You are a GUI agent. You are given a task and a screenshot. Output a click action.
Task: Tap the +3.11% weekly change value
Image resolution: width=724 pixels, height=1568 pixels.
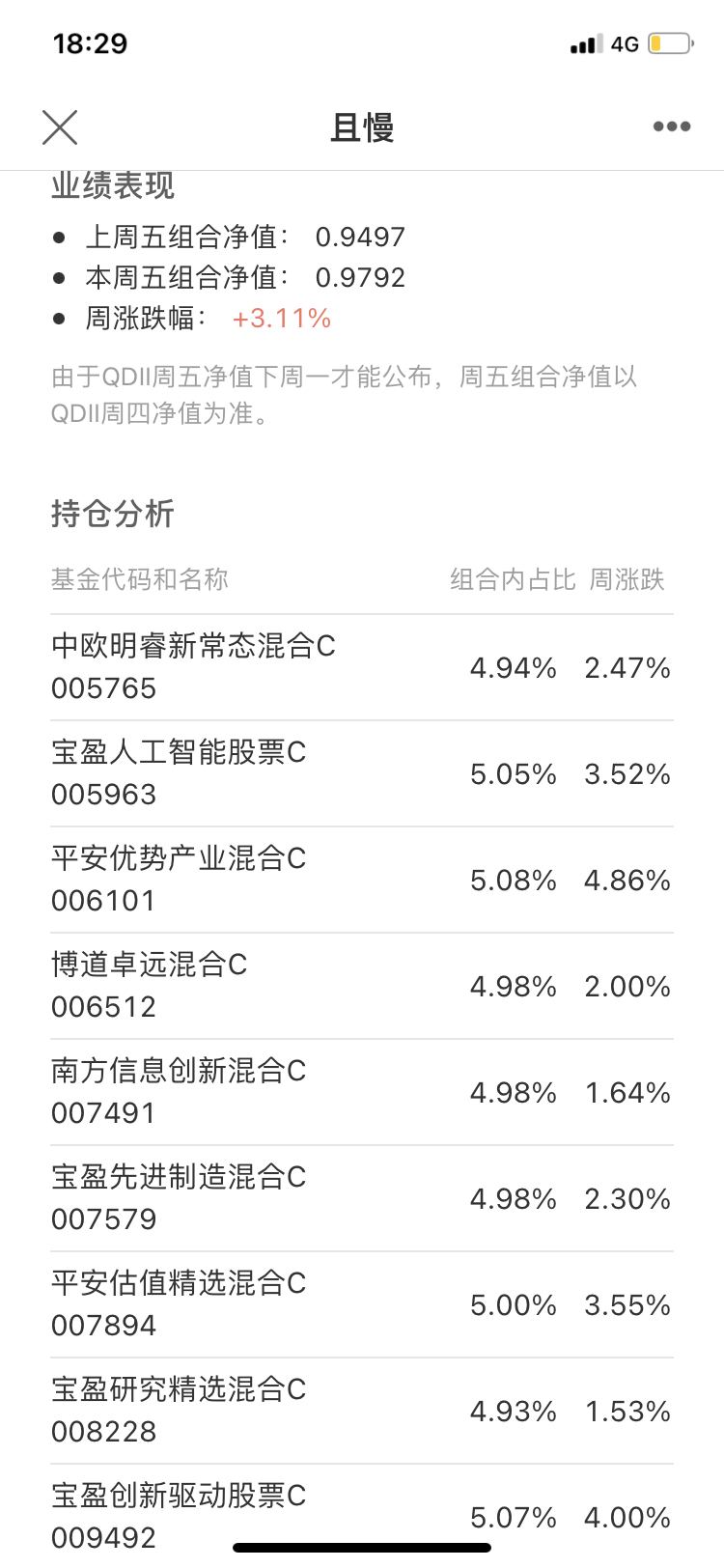[282, 319]
